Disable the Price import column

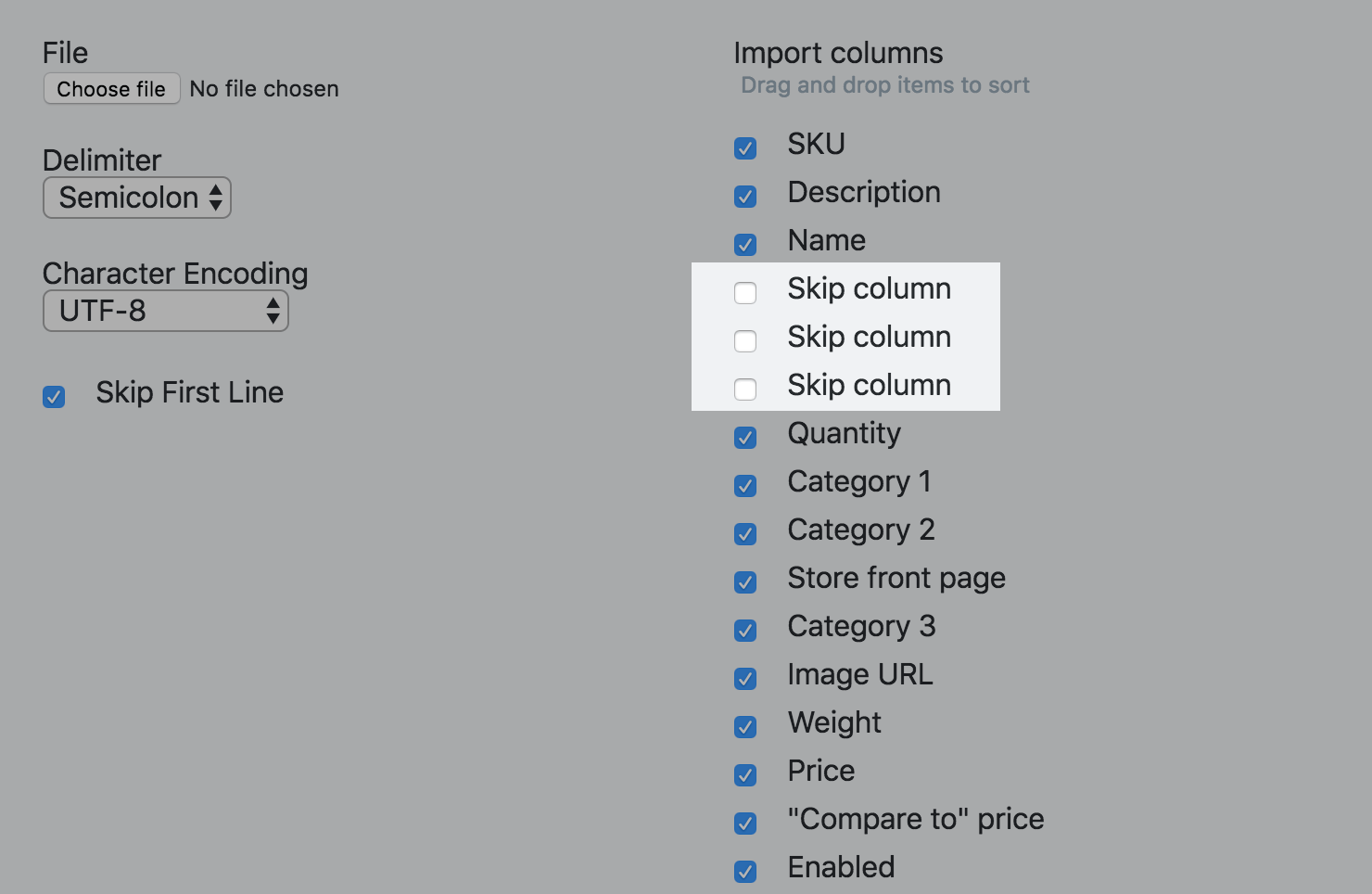[x=745, y=775]
